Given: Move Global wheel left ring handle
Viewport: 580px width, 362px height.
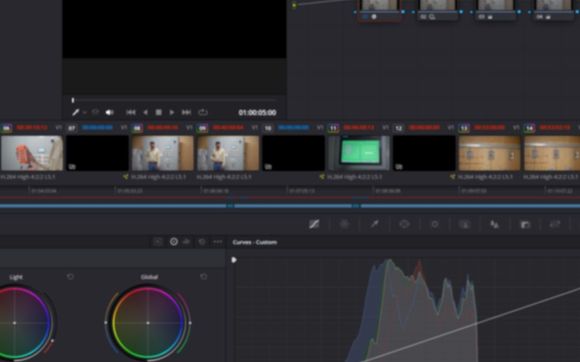Looking at the screenshot, I should [106, 323].
